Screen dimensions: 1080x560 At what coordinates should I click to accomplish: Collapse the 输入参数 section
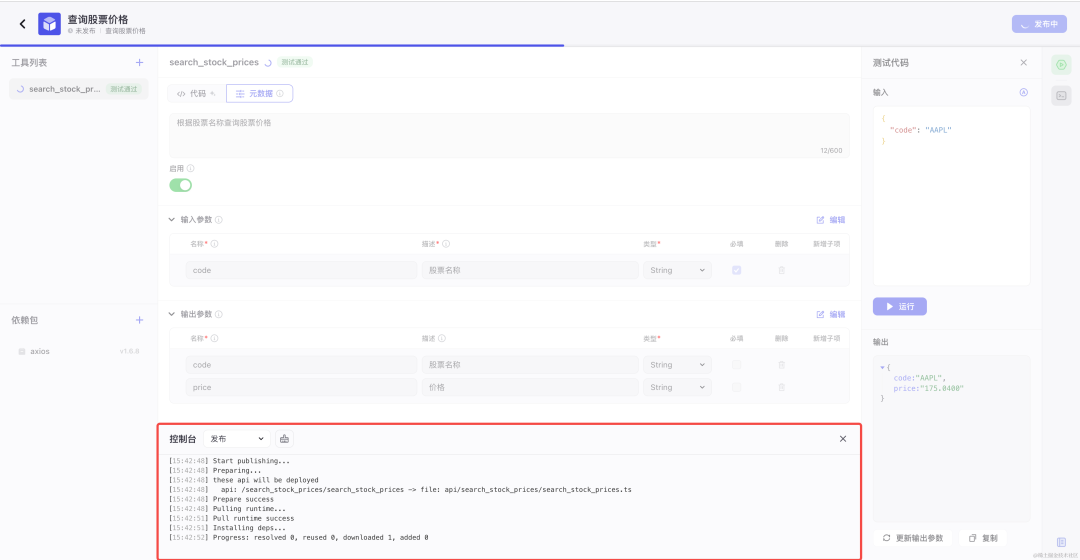172,220
